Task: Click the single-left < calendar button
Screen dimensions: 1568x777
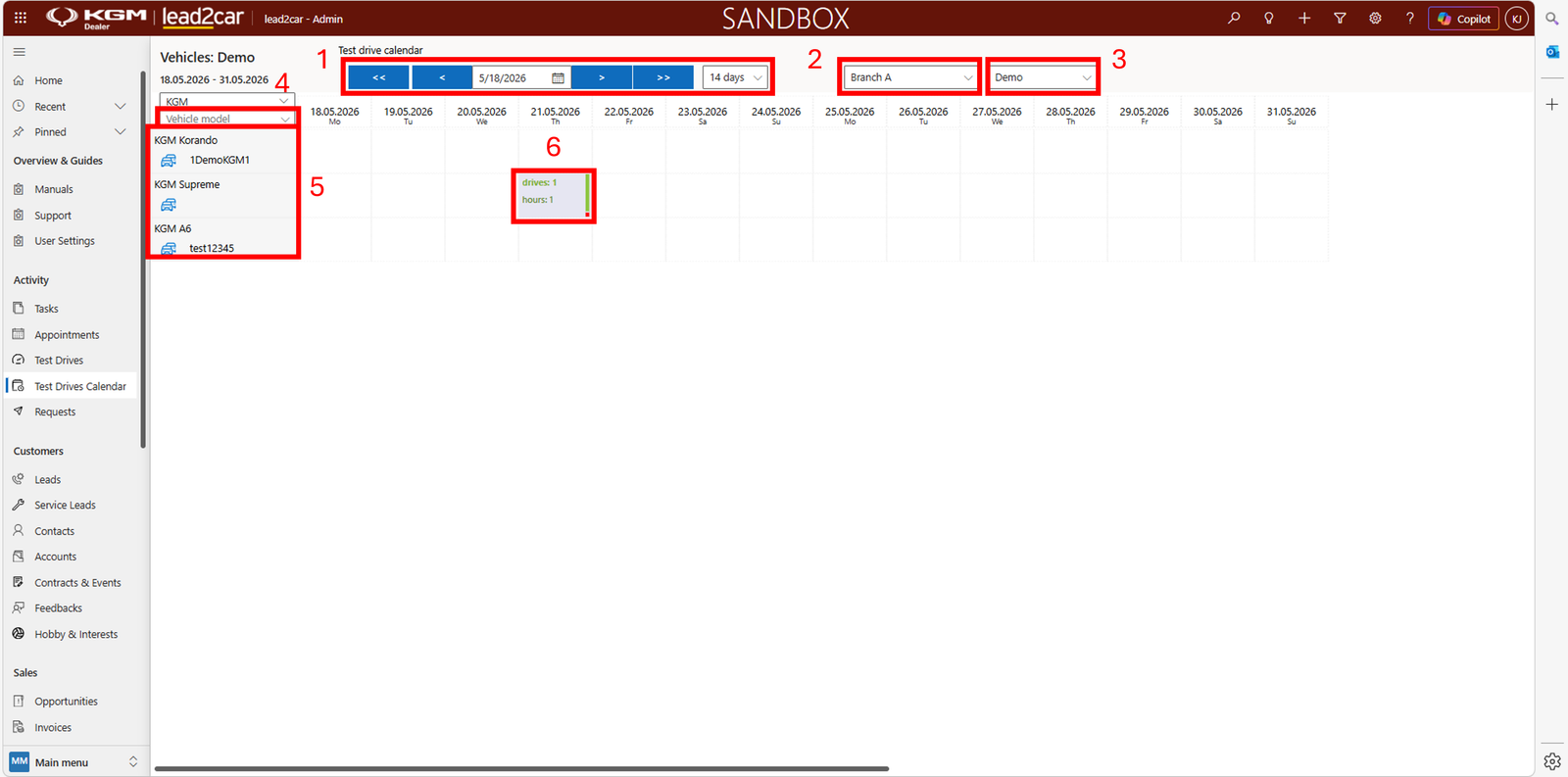Action: (x=442, y=77)
